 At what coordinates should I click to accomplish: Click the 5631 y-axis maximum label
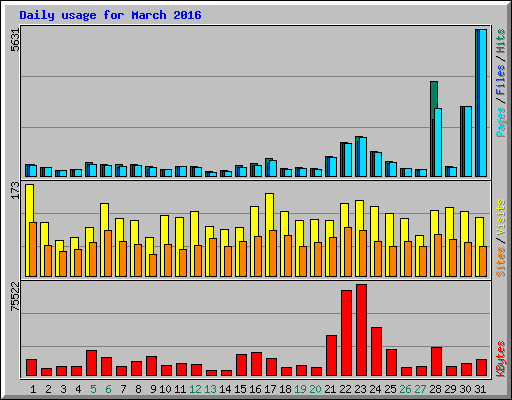point(15,40)
